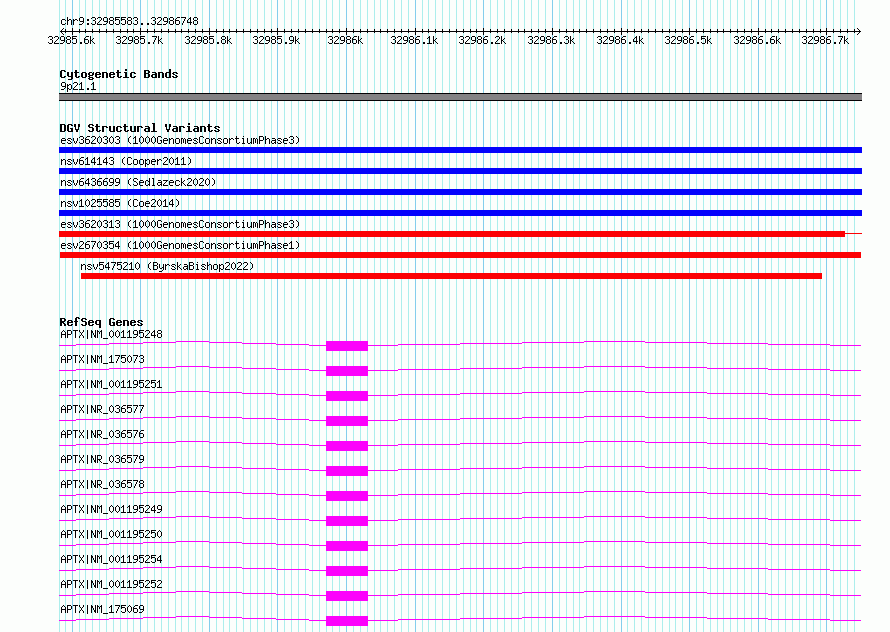Image resolution: width=890 pixels, height=632 pixels.
Task: Click the blue bar for nsv614143
Action: [x=460, y=171]
